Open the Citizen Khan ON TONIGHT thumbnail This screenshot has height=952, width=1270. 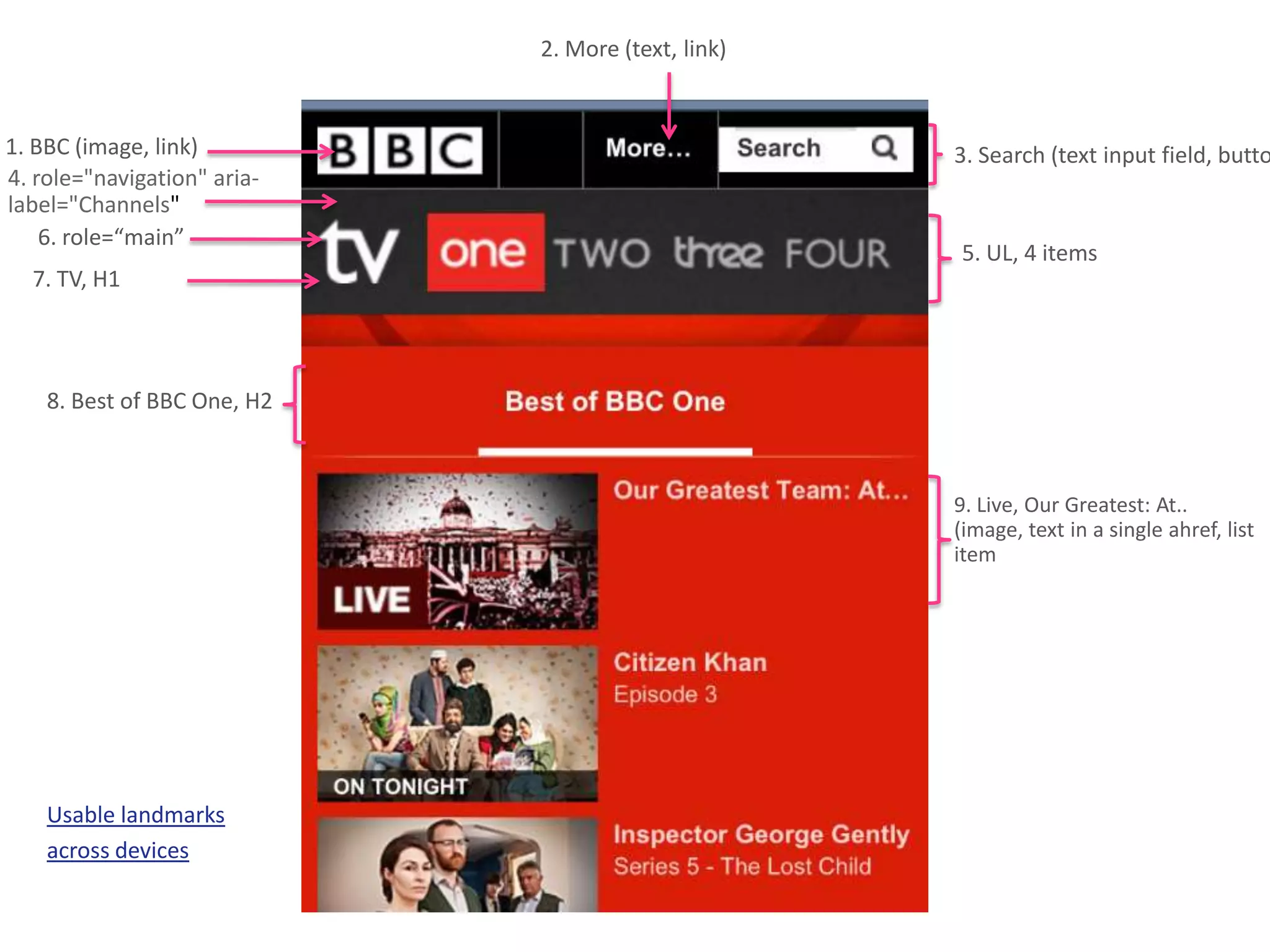pos(458,724)
